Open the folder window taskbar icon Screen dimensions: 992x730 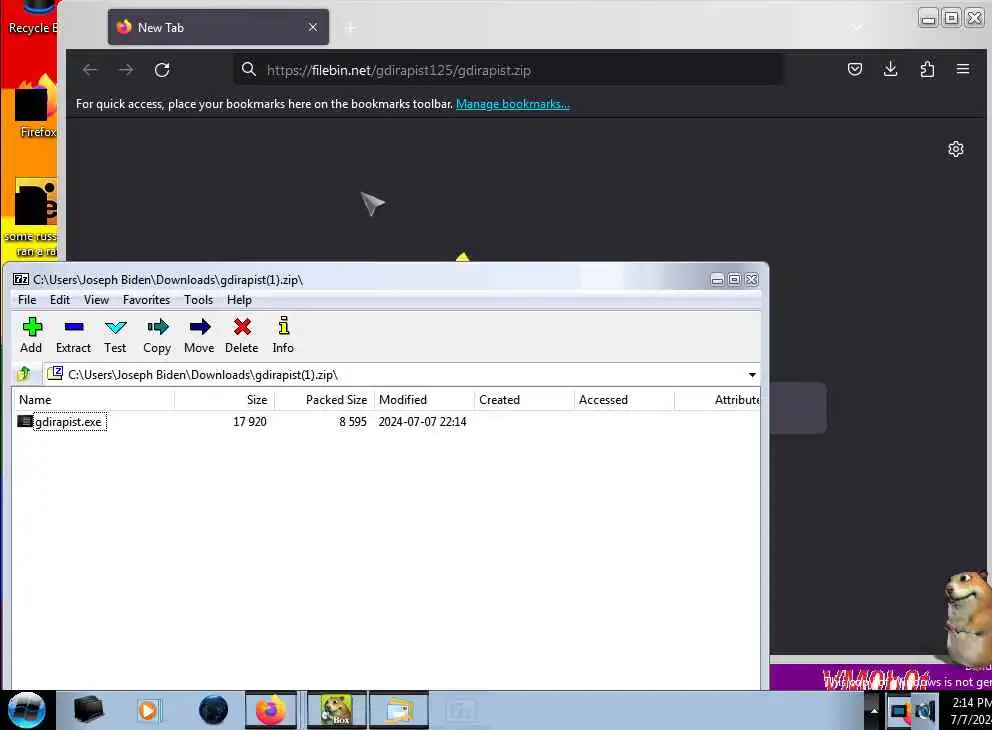pos(399,710)
